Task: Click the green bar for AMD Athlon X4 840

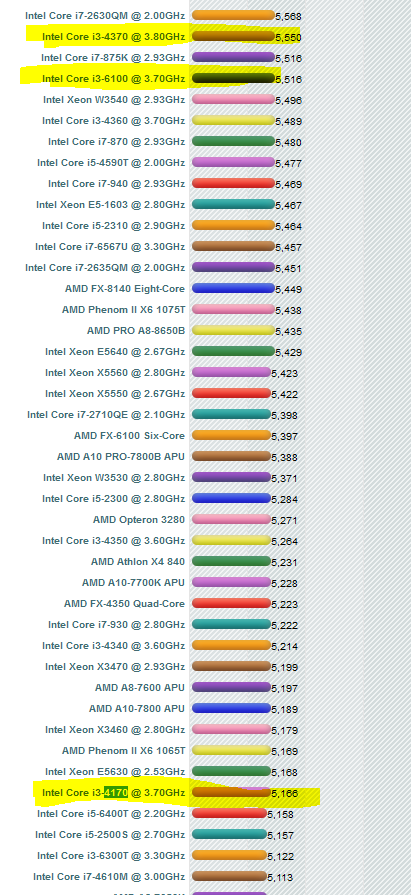Action: 231,561
